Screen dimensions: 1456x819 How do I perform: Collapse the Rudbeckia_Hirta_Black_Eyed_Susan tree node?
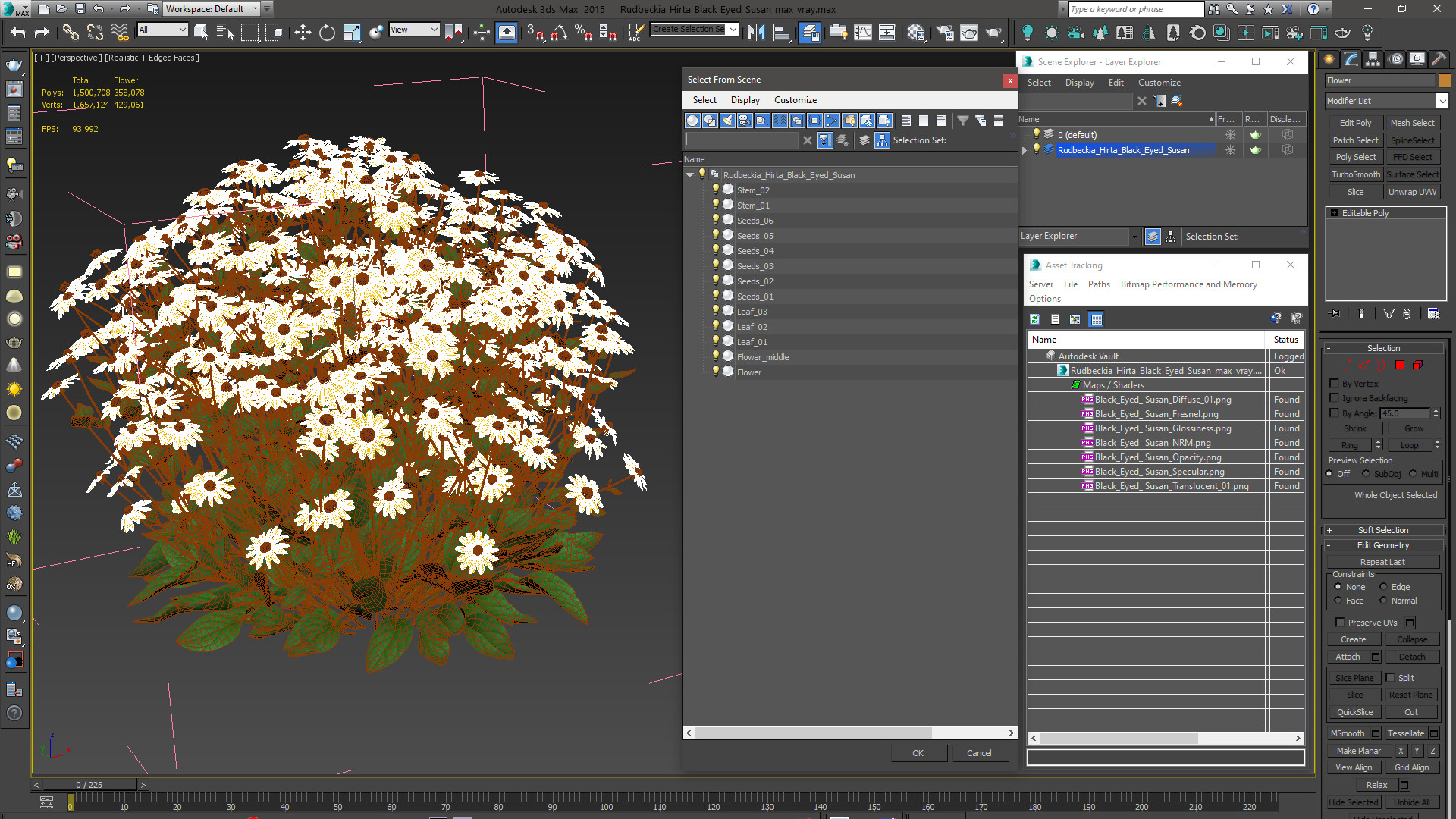coord(689,175)
